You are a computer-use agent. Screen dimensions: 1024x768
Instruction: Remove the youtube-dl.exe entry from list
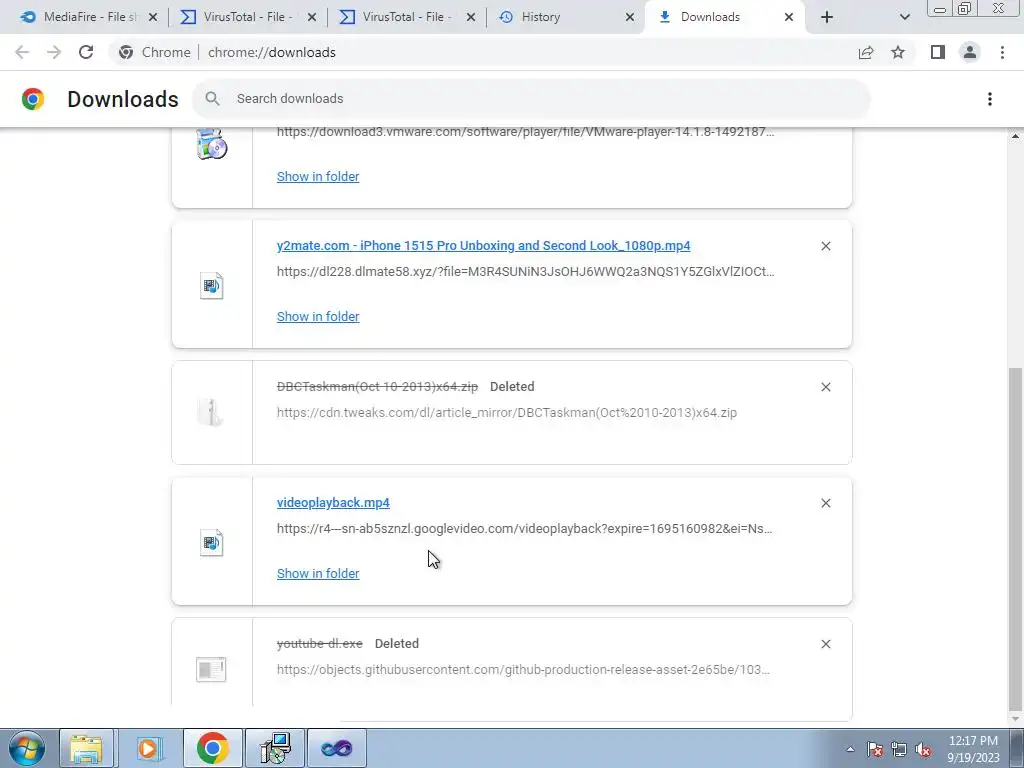[825, 644]
